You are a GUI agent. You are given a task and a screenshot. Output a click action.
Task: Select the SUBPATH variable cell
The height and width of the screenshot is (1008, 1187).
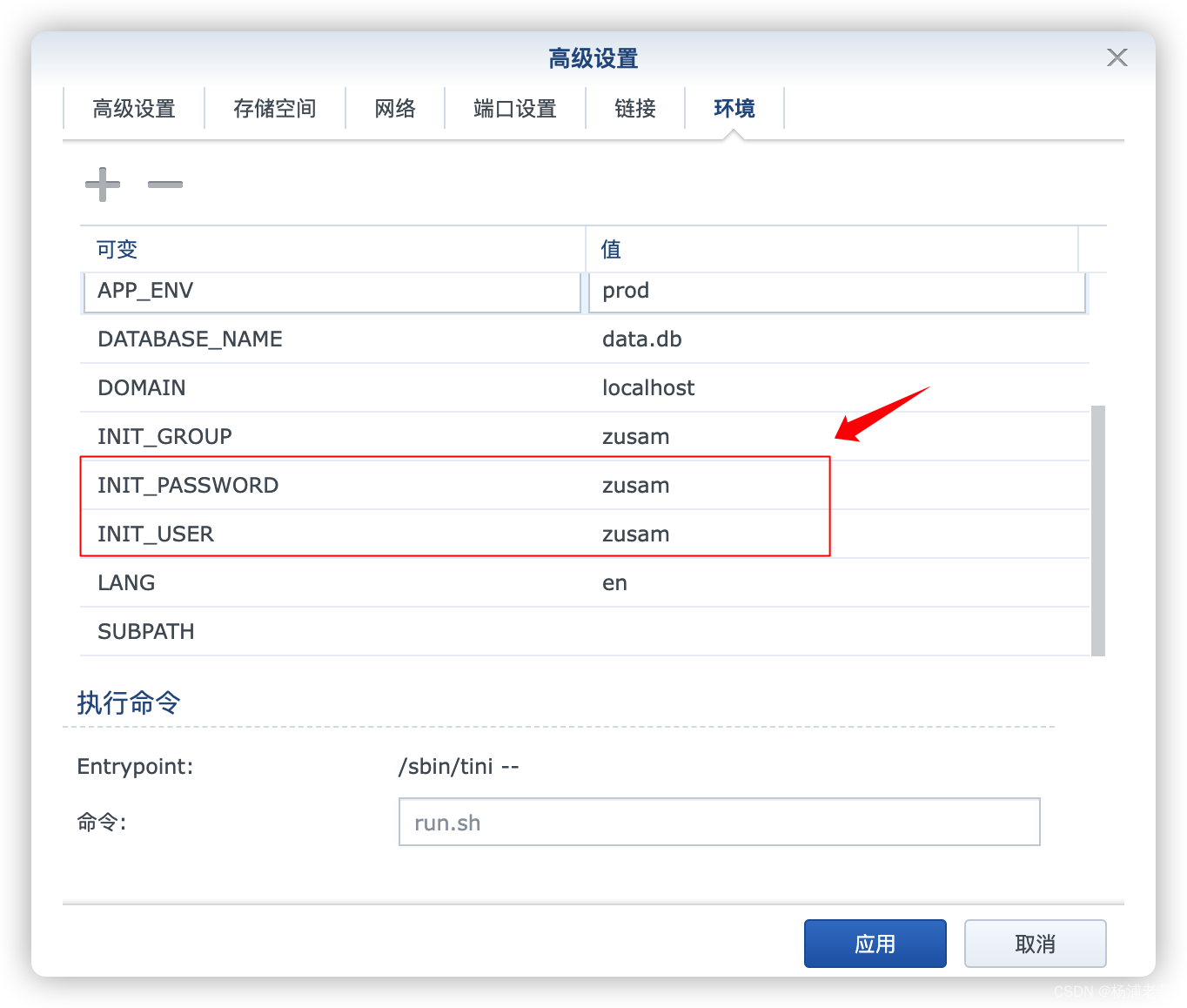332,631
